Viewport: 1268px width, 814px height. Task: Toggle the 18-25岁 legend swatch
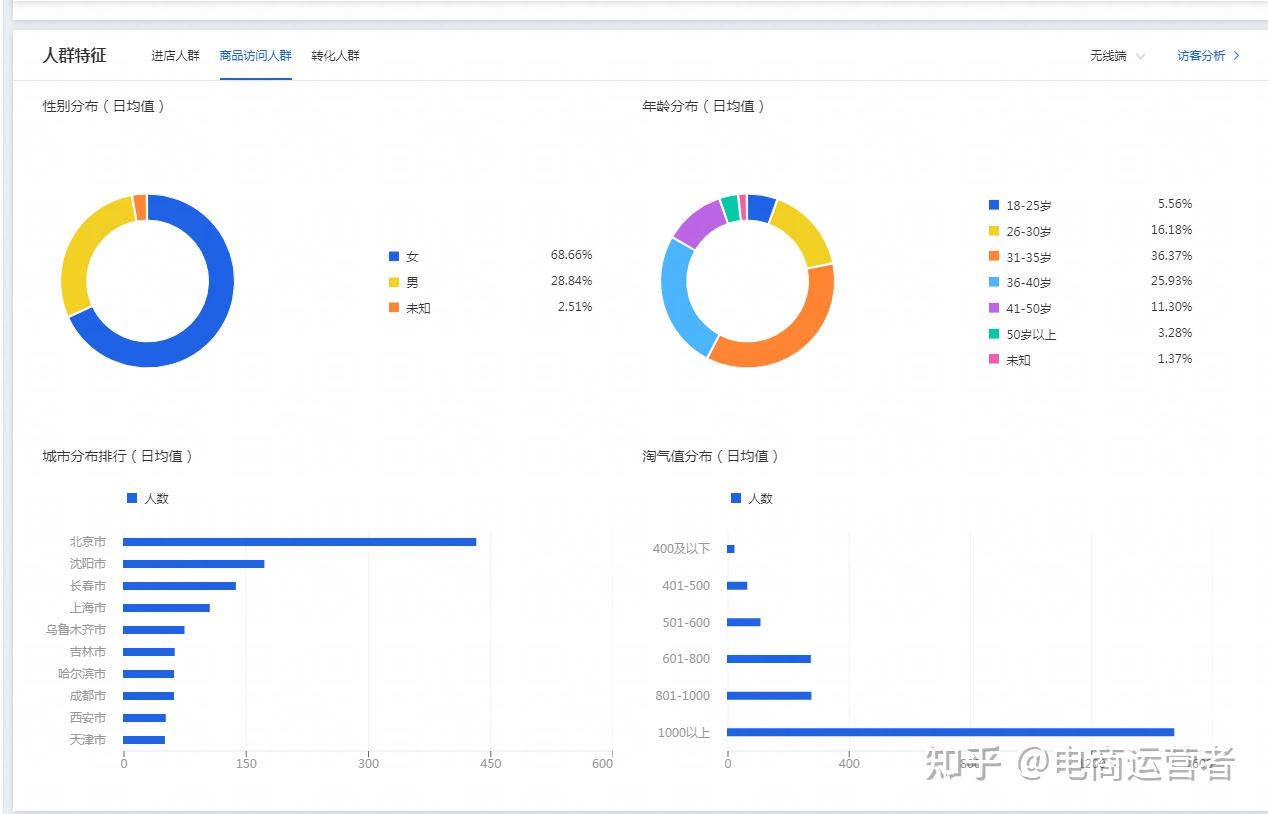[994, 205]
